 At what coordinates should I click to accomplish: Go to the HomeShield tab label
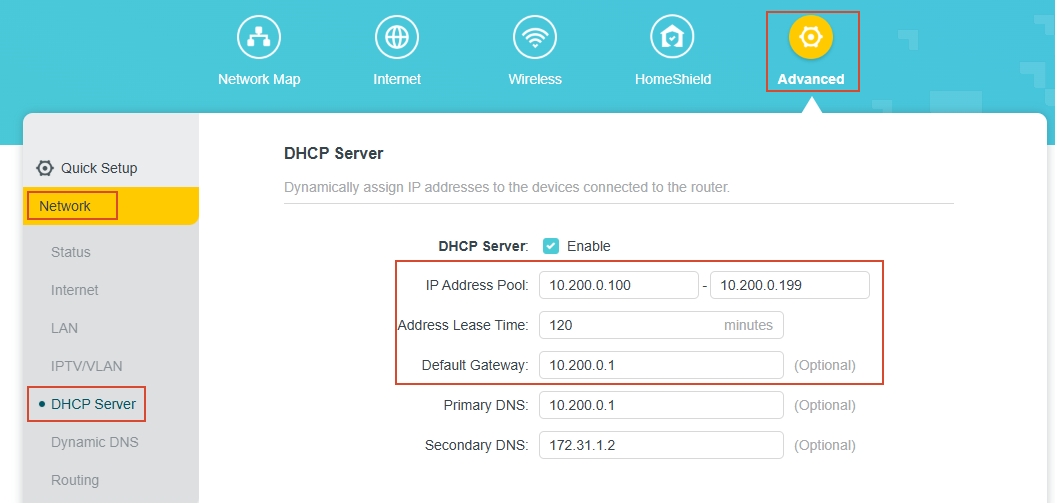click(673, 79)
